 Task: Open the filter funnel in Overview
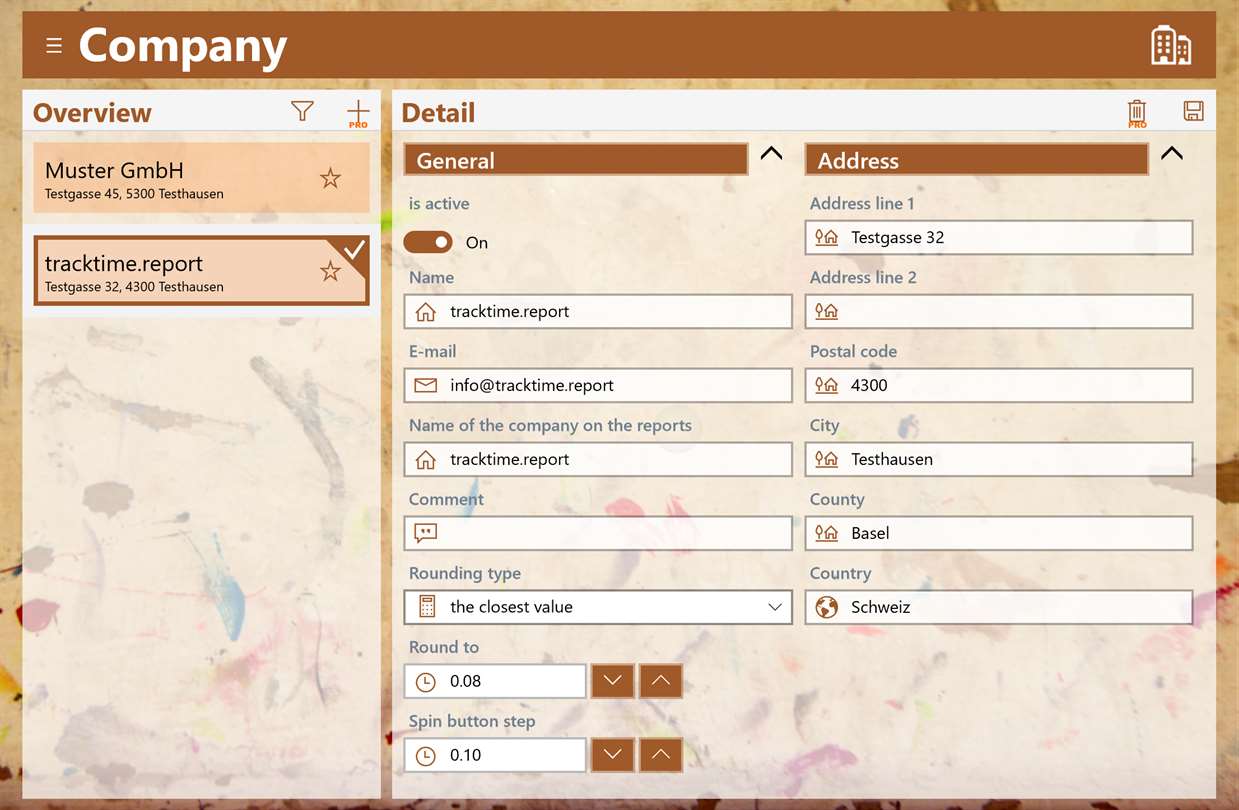tap(302, 112)
